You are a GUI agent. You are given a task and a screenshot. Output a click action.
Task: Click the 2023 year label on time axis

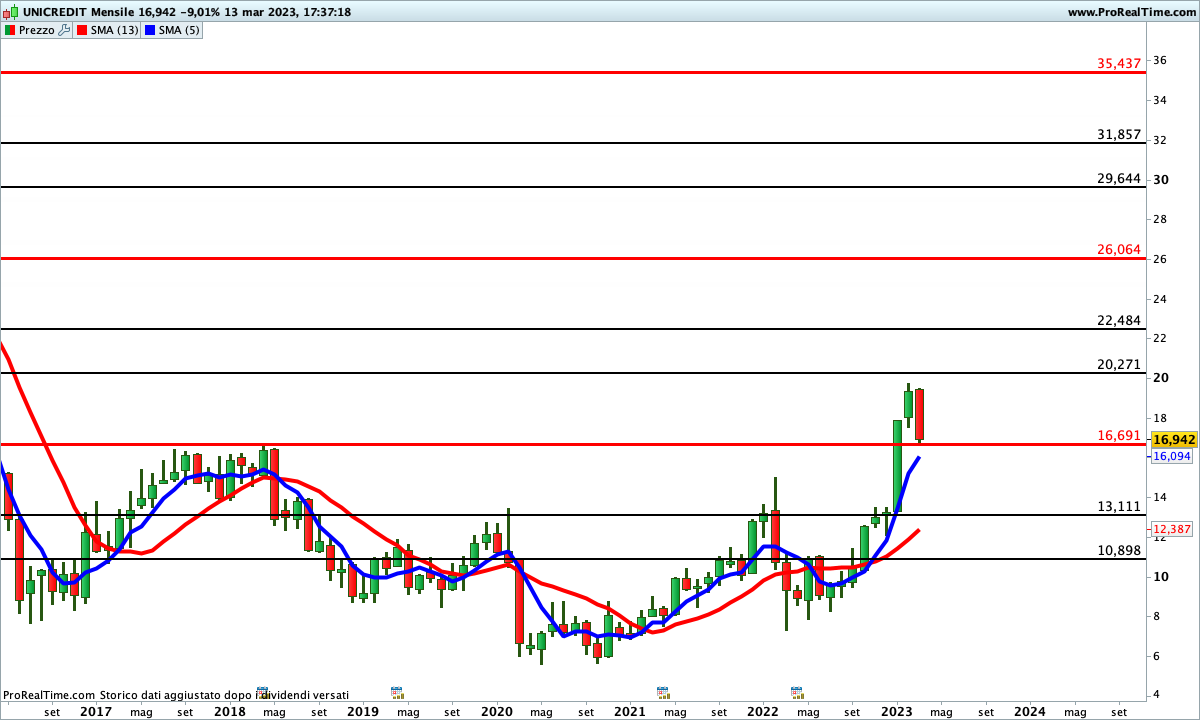tap(896, 711)
